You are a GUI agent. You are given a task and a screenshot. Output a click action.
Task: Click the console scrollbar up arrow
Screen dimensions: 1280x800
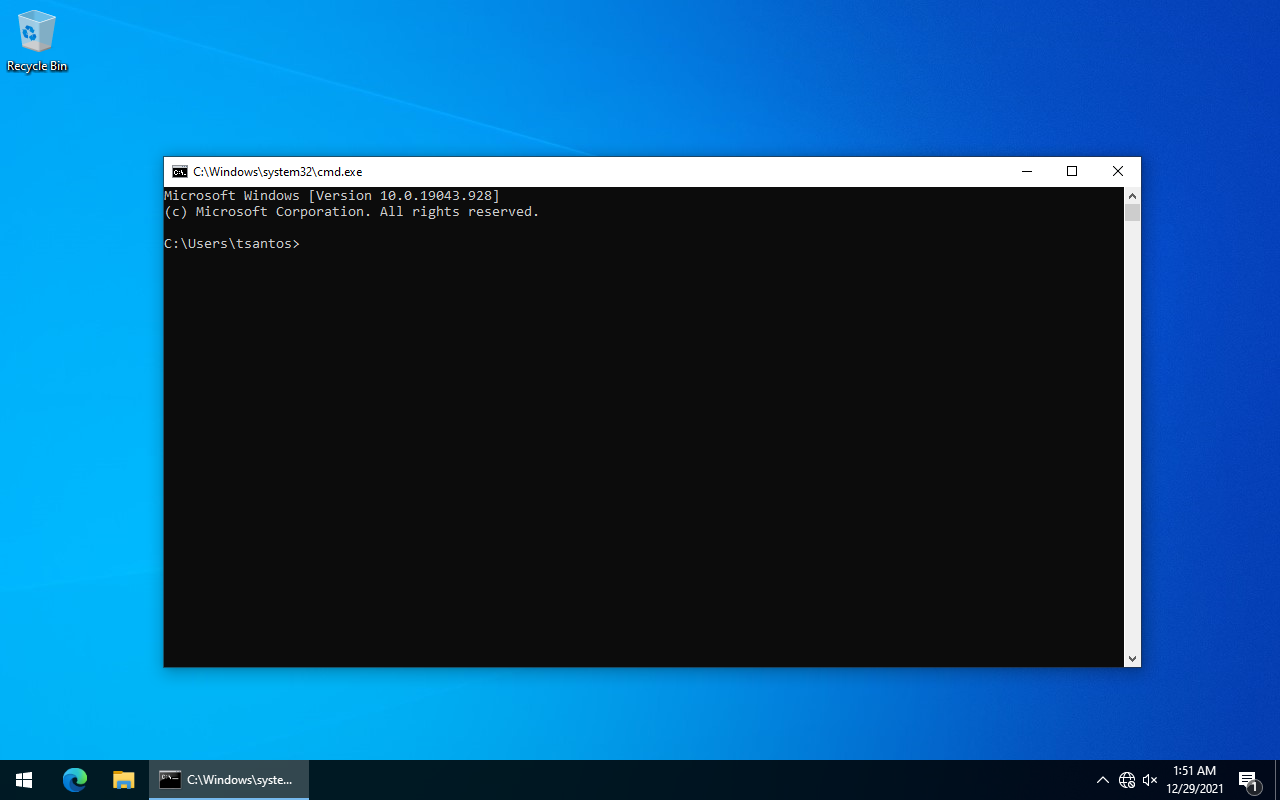click(1132, 195)
